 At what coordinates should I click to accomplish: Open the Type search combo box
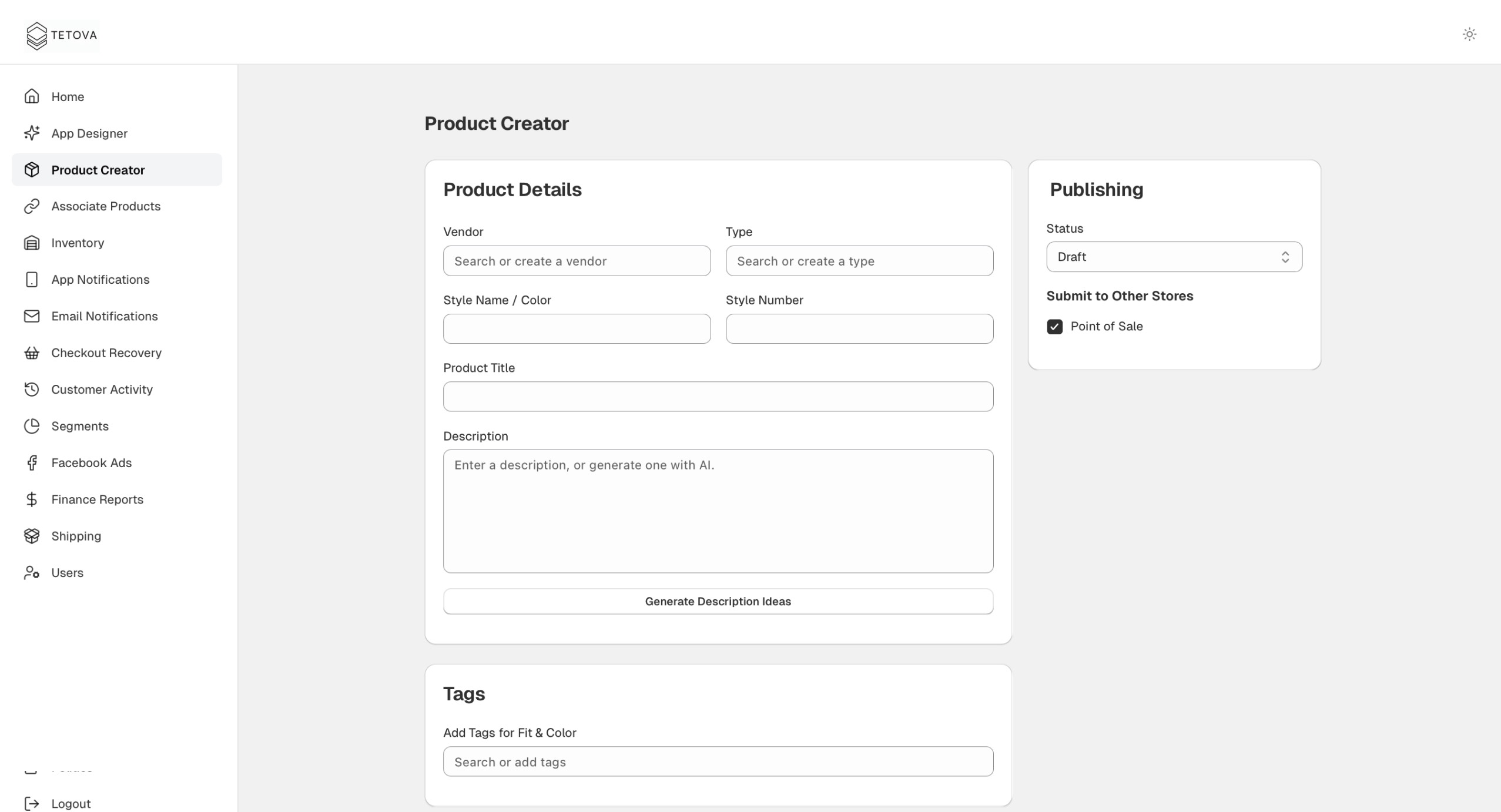click(859, 261)
